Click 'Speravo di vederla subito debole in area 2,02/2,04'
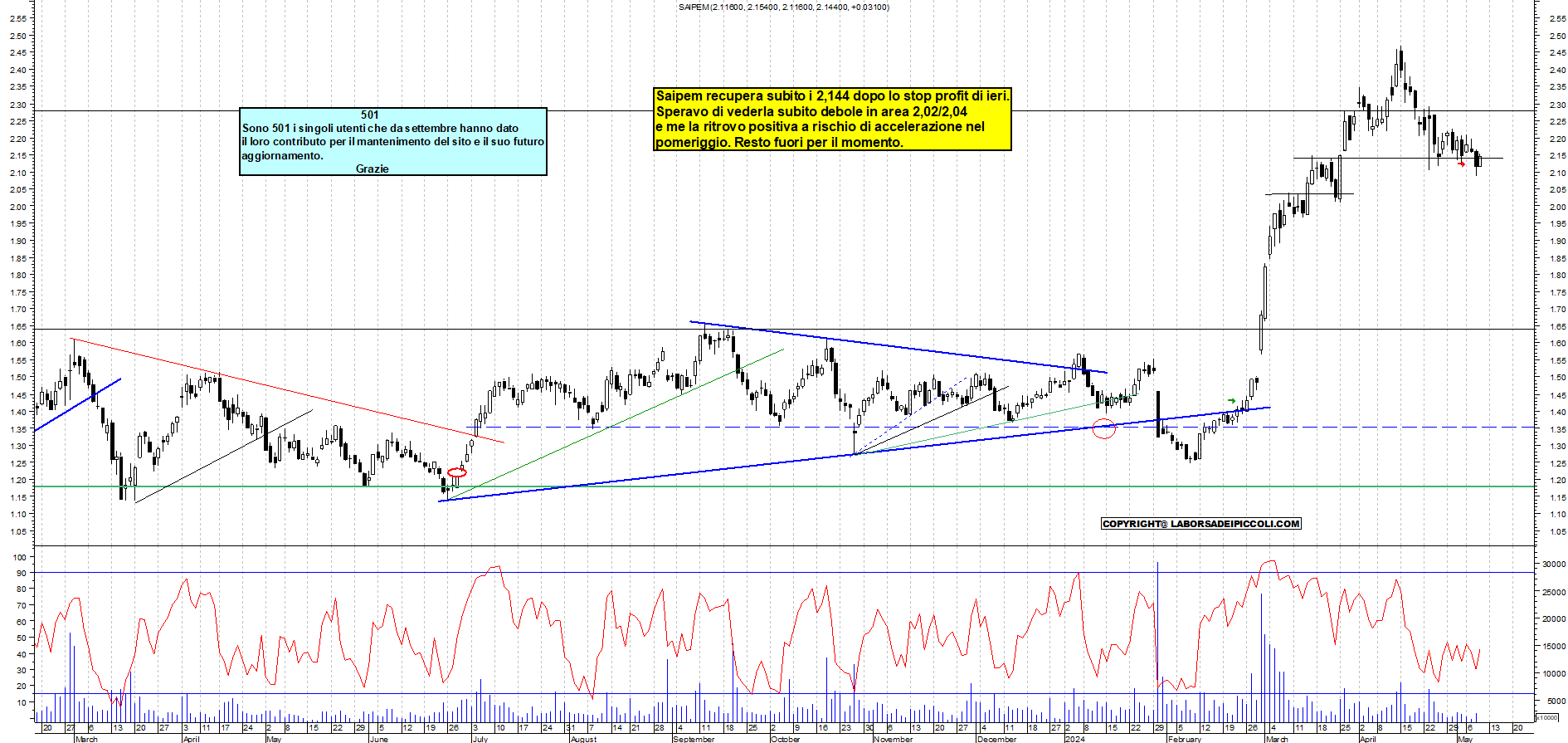 (811, 111)
